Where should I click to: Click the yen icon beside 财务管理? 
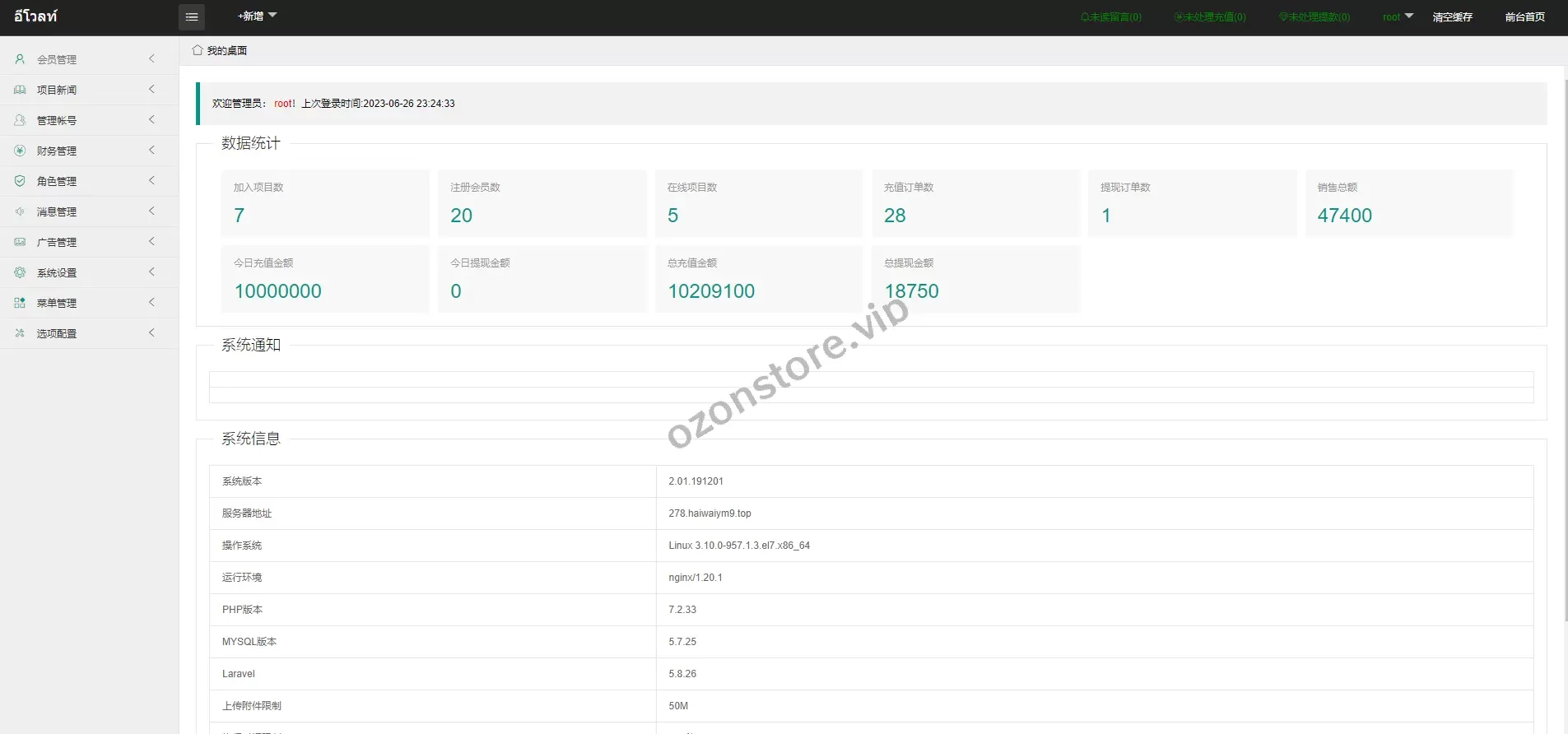pyautogui.click(x=20, y=151)
